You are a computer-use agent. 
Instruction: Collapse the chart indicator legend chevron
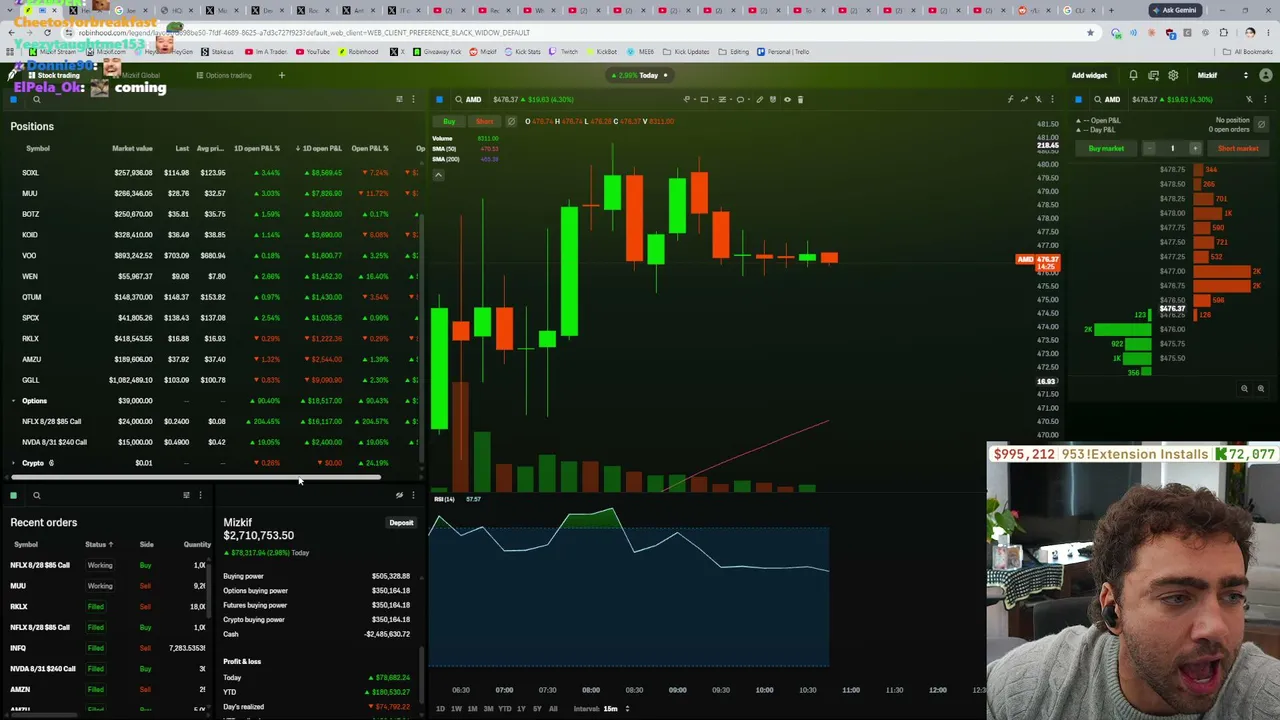click(x=438, y=175)
